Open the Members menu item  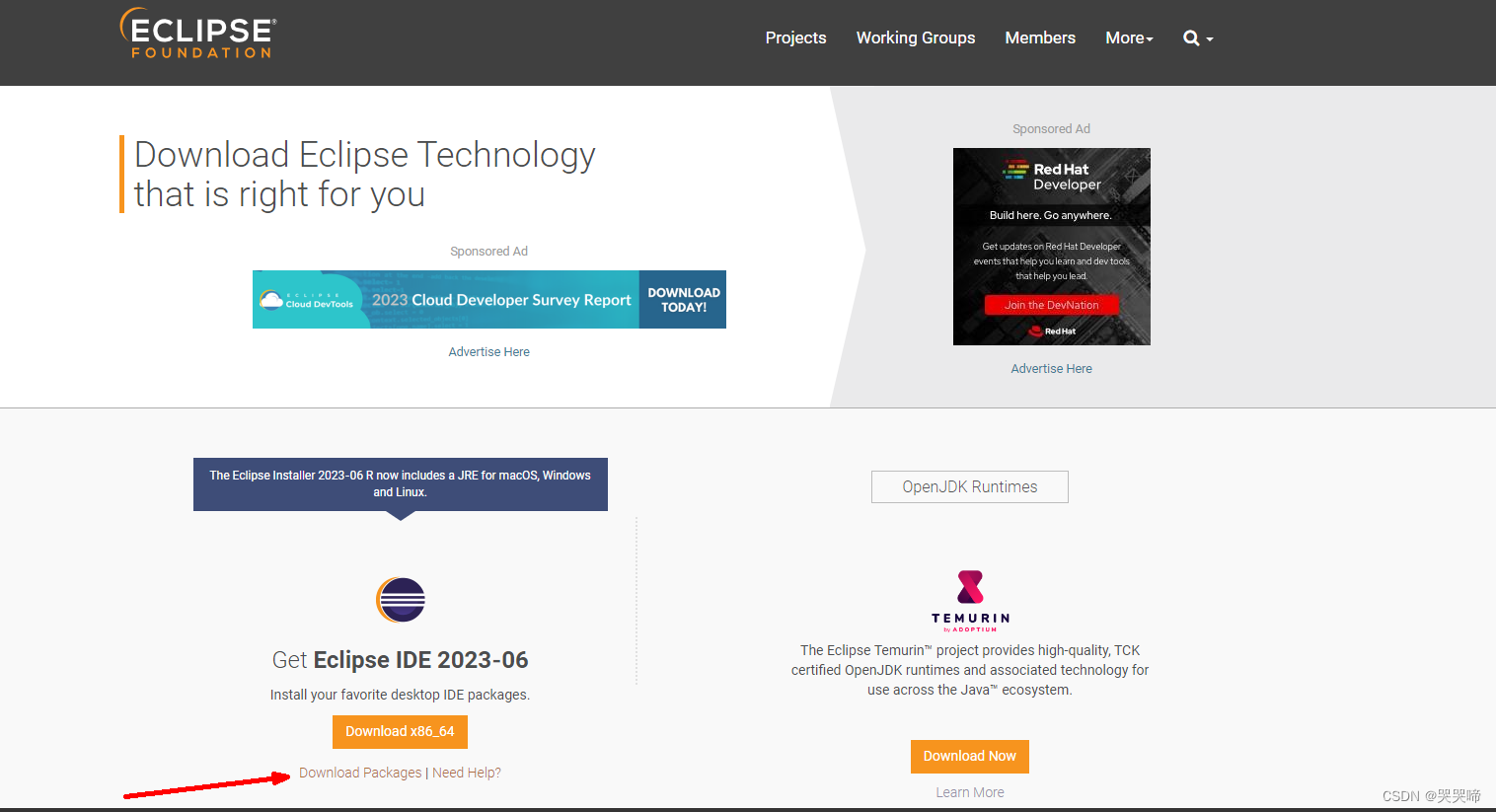coord(1040,38)
